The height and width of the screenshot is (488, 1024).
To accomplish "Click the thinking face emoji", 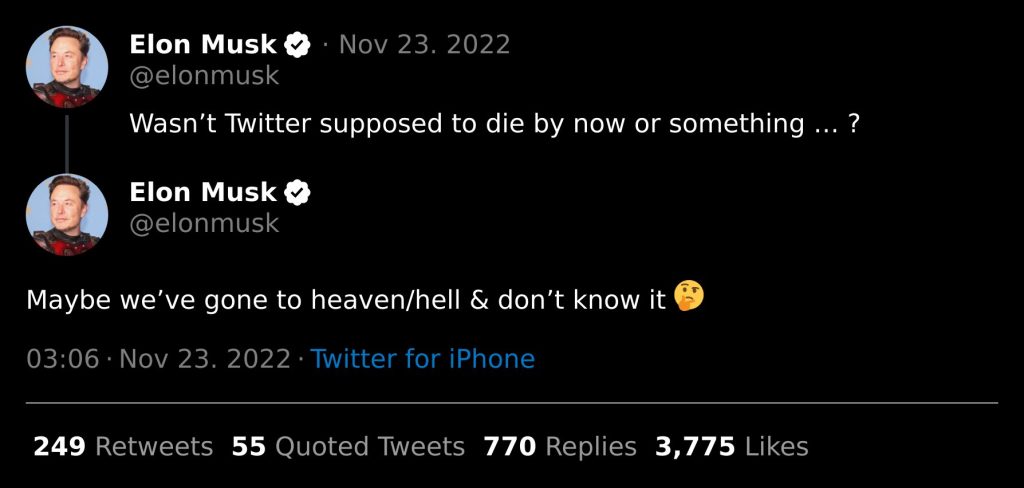I will click(x=689, y=296).
